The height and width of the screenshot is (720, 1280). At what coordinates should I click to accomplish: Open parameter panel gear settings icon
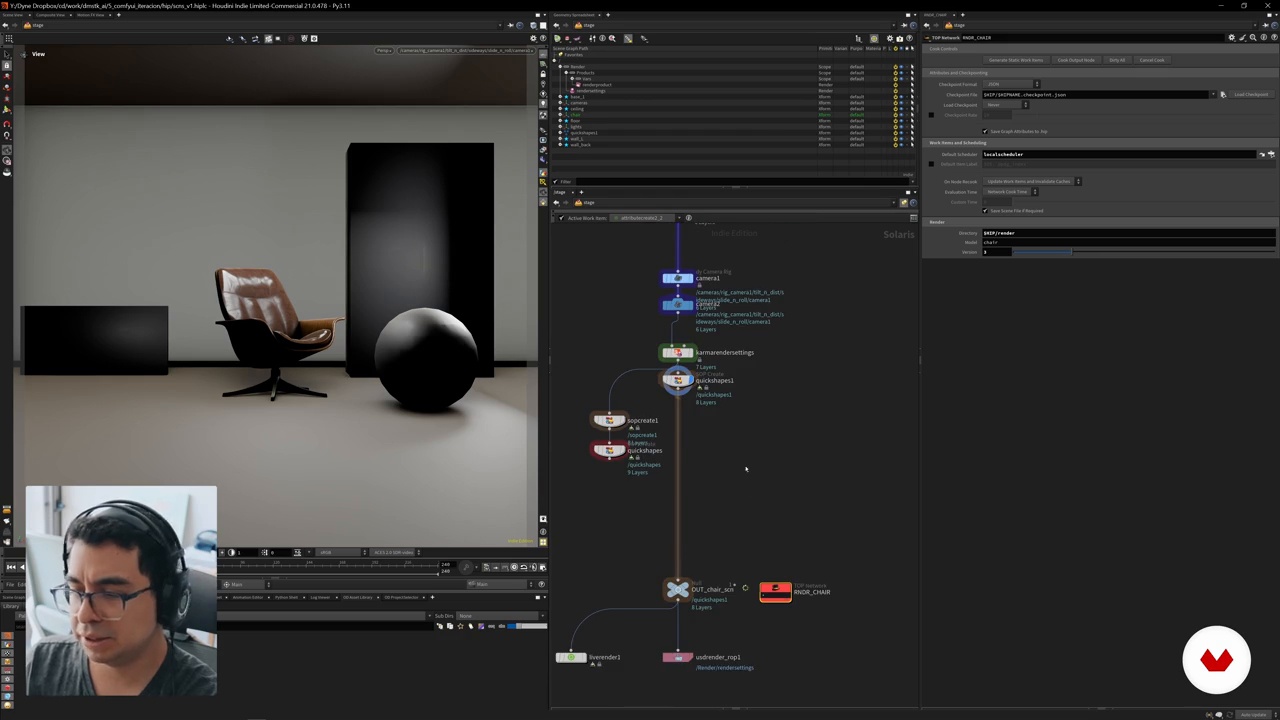[x=1231, y=38]
